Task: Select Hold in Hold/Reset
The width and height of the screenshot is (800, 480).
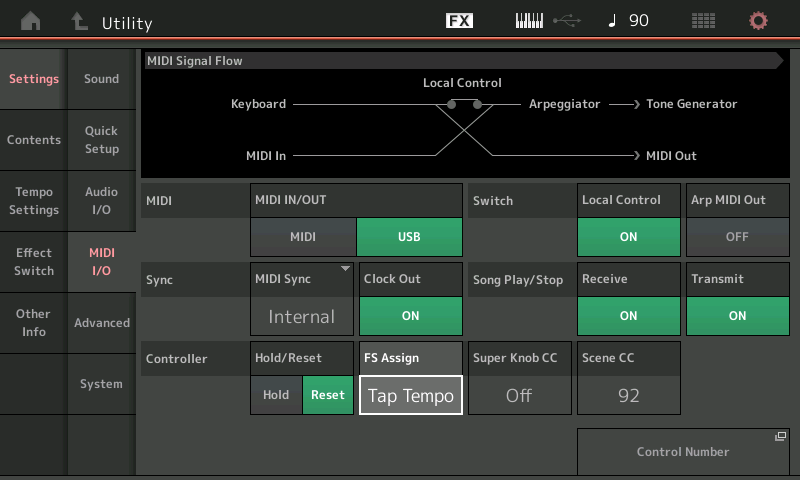Action: tap(276, 395)
